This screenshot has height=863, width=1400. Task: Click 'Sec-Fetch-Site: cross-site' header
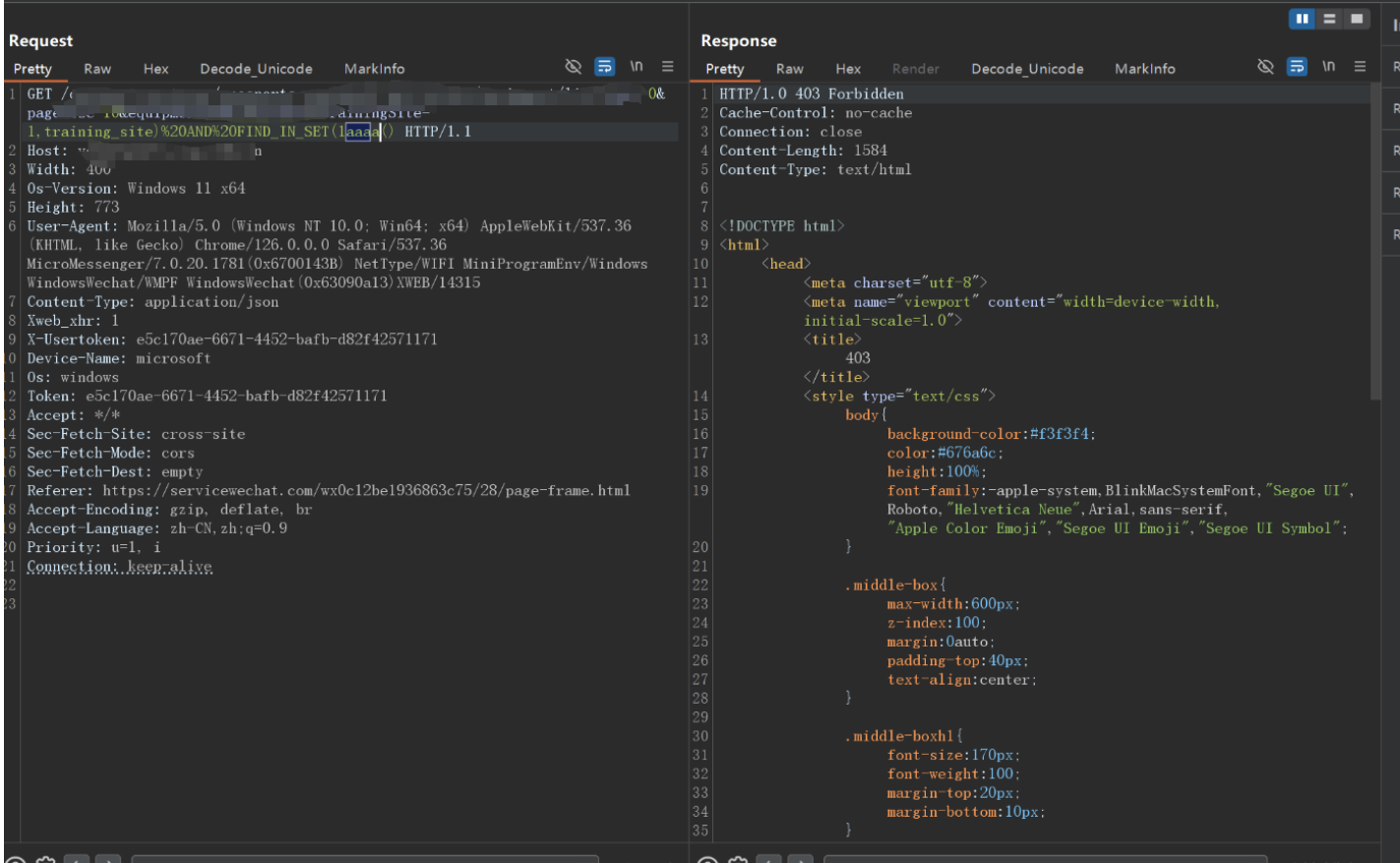136,433
